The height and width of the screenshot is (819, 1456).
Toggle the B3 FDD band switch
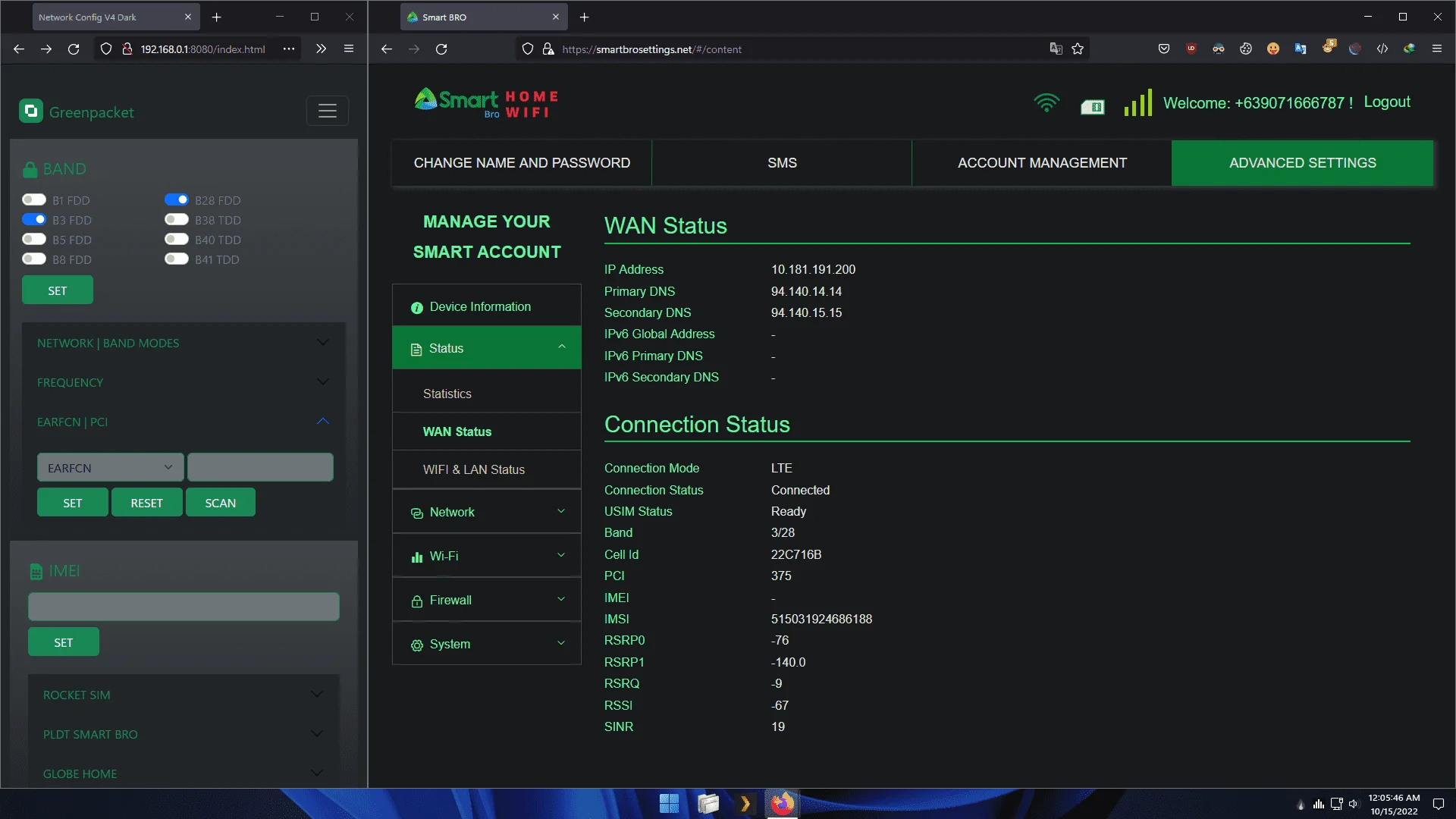click(34, 219)
